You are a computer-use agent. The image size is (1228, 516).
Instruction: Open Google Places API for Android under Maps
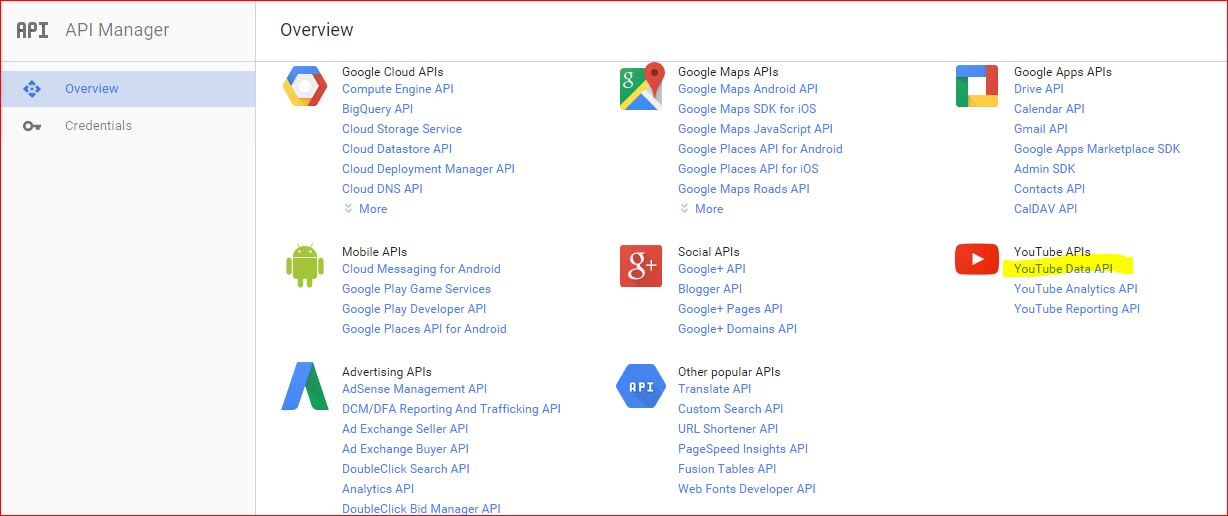click(760, 149)
